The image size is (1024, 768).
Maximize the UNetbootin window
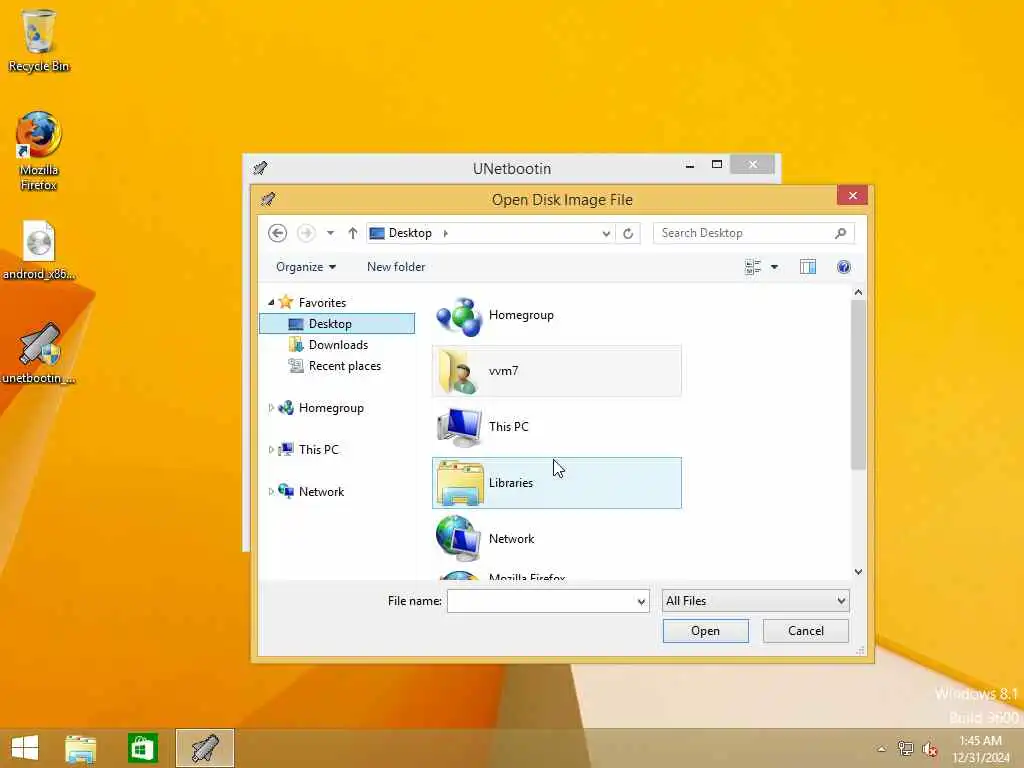[716, 165]
